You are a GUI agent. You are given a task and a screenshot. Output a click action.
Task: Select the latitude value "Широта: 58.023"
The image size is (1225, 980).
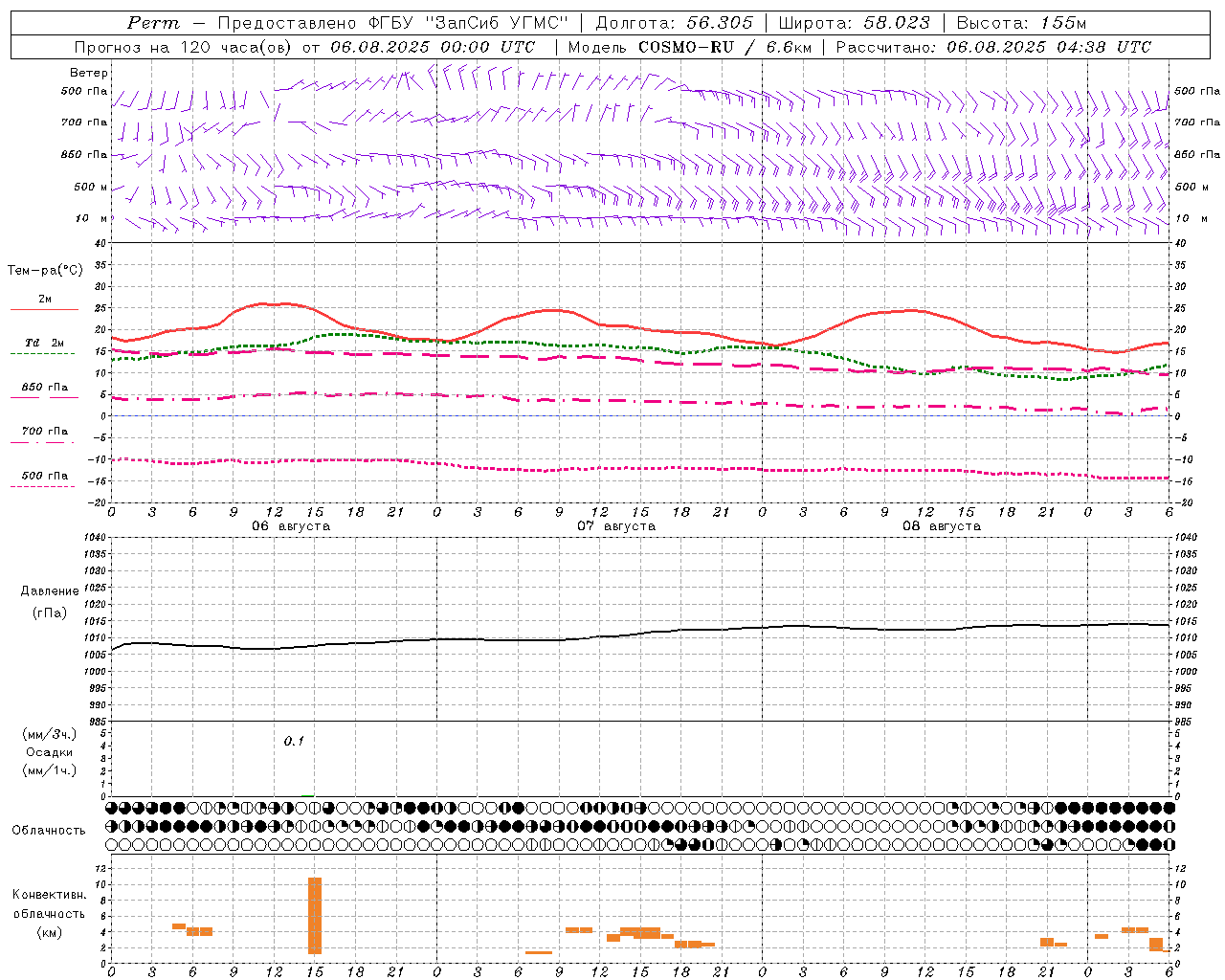(x=854, y=23)
